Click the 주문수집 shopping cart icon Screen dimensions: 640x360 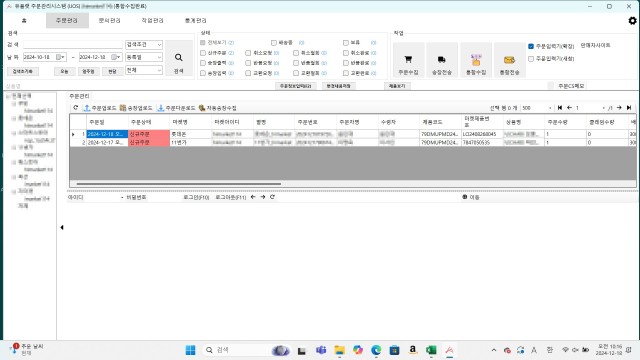(408, 60)
